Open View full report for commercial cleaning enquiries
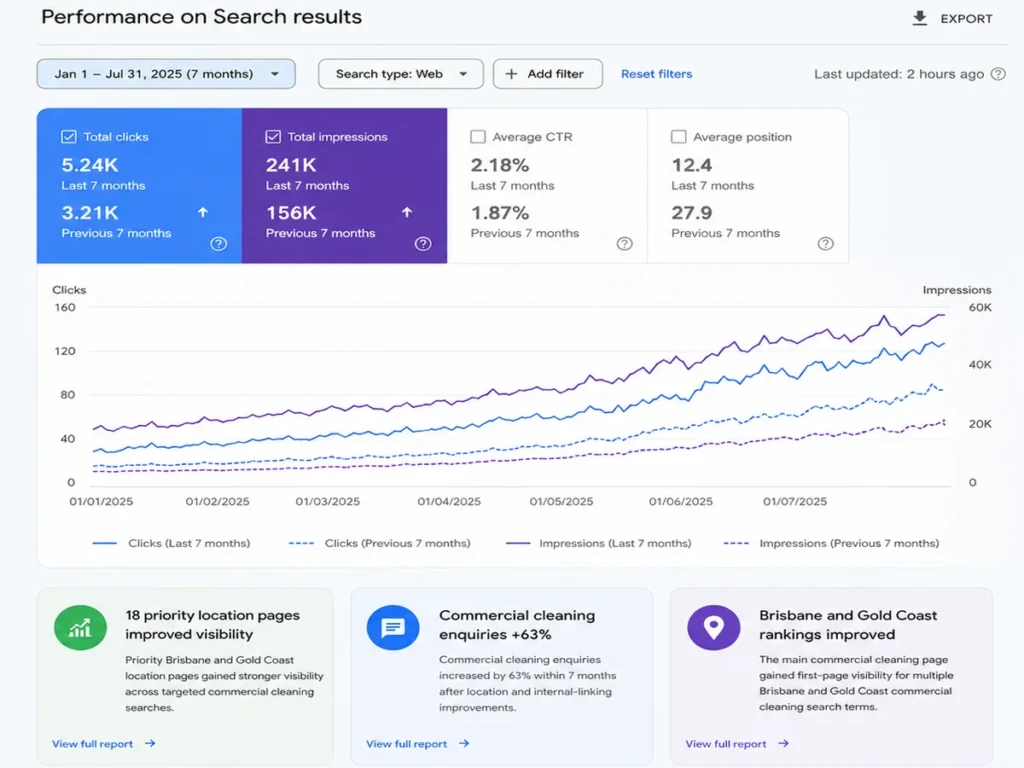Image resolution: width=1024 pixels, height=768 pixels. [406, 744]
